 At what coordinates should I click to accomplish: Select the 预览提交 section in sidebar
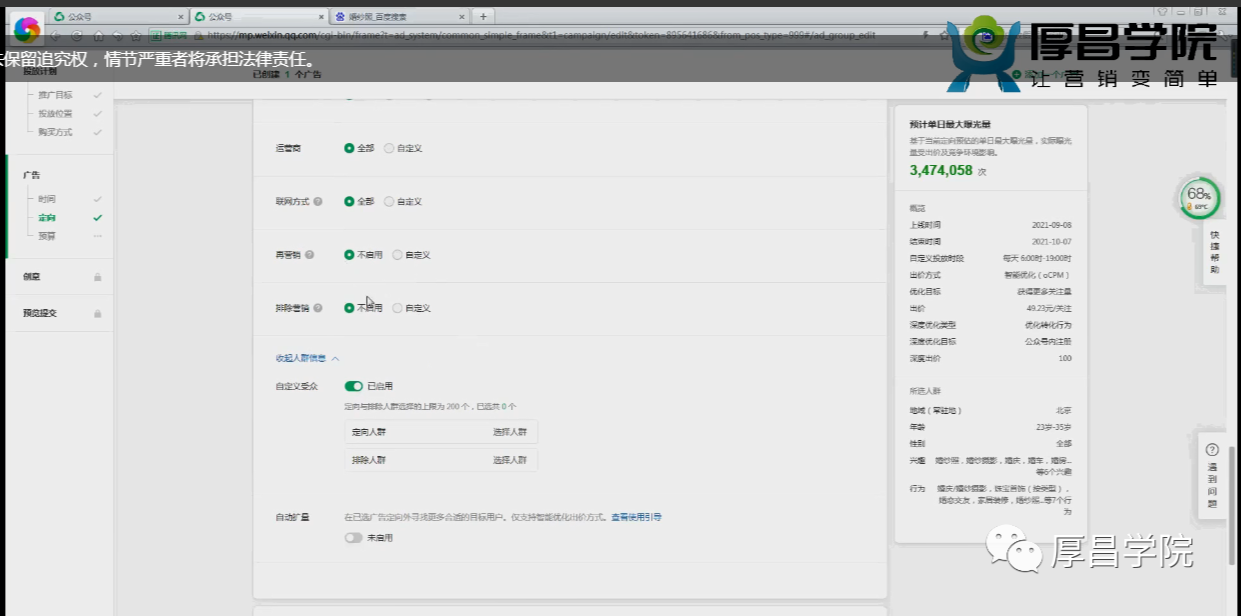[x=40, y=313]
